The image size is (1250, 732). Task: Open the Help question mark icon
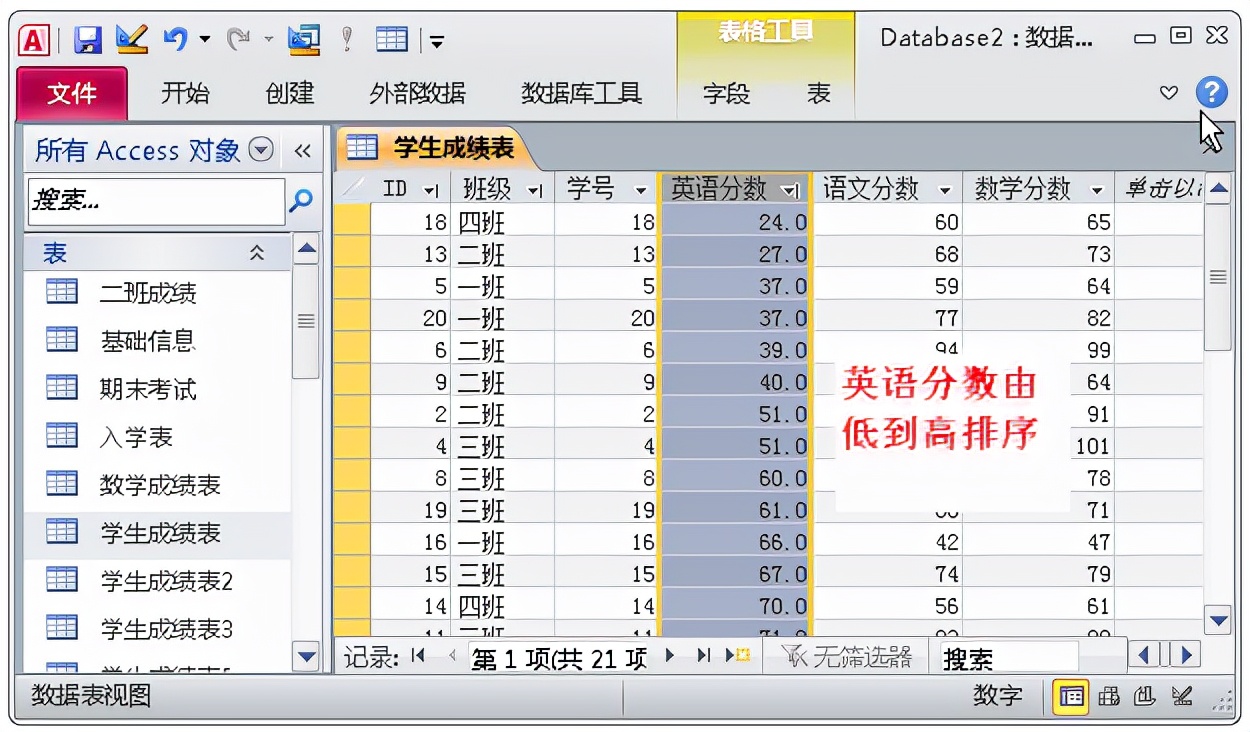point(1211,93)
